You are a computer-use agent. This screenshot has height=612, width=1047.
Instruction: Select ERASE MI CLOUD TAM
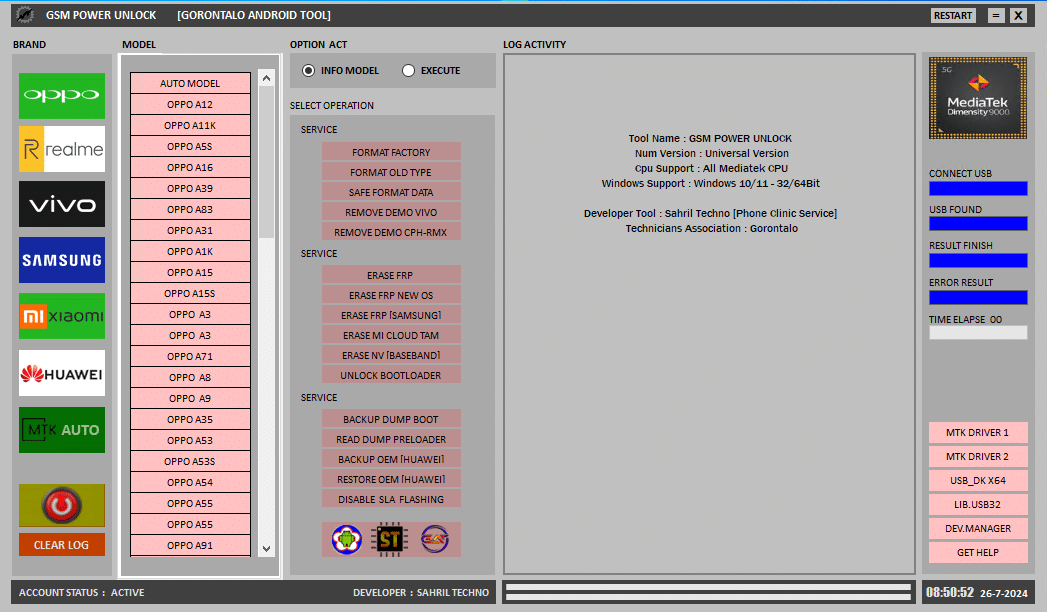(x=391, y=335)
